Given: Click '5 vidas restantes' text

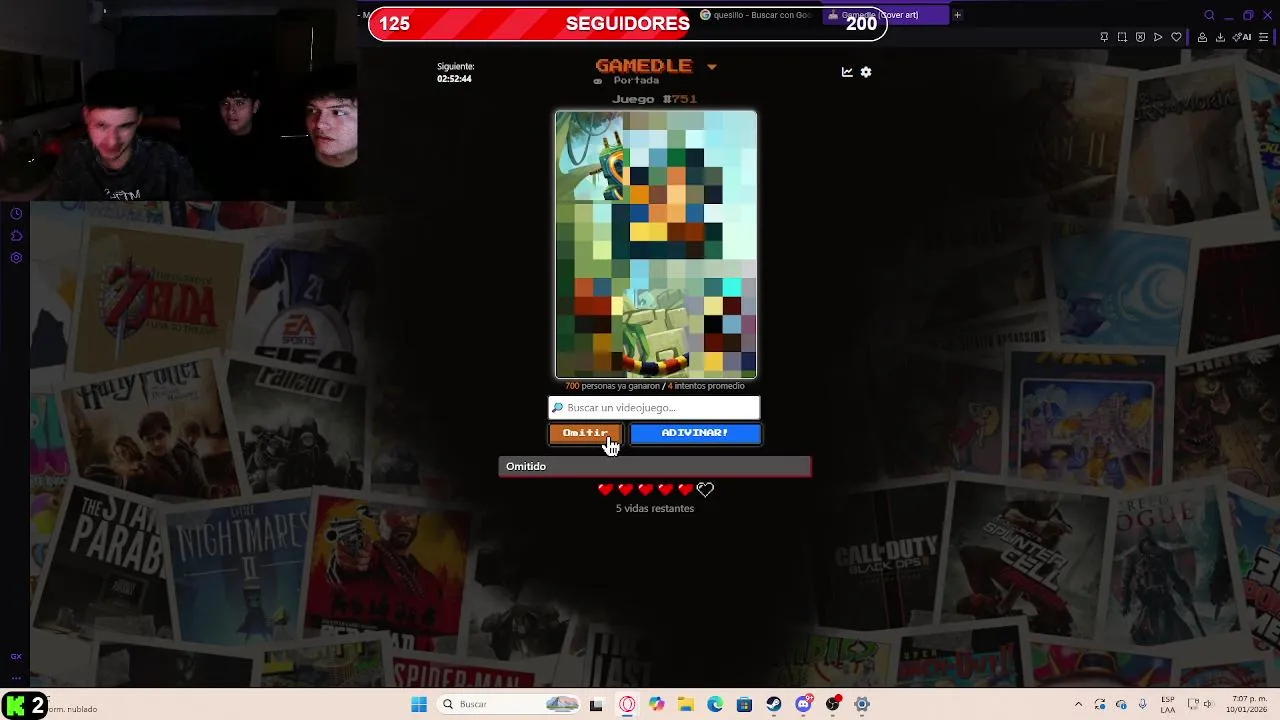Looking at the screenshot, I should click(x=655, y=508).
